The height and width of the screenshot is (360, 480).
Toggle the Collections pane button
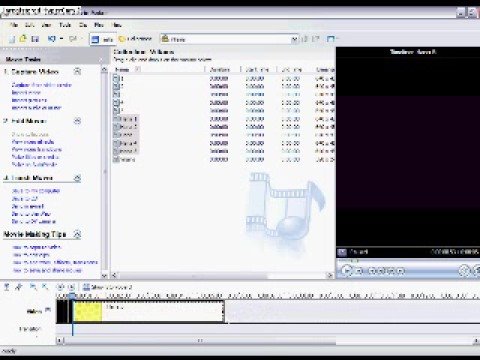135,39
